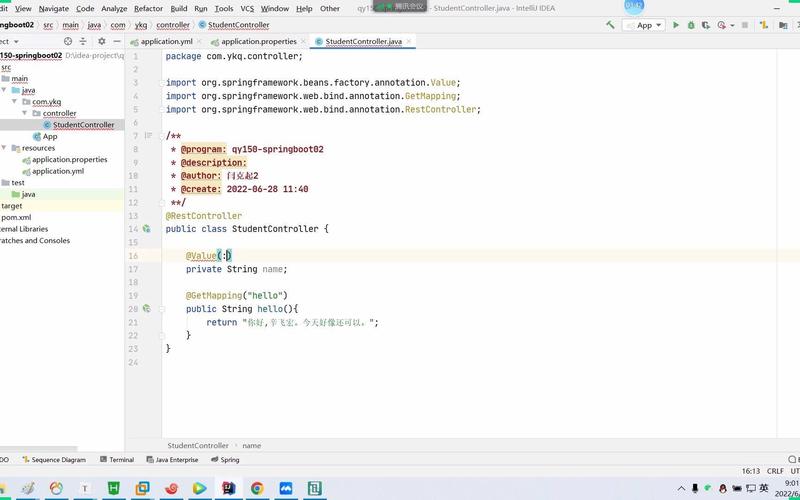Open the Refactor menu
This screenshot has width=800, height=500.
click(148, 8)
